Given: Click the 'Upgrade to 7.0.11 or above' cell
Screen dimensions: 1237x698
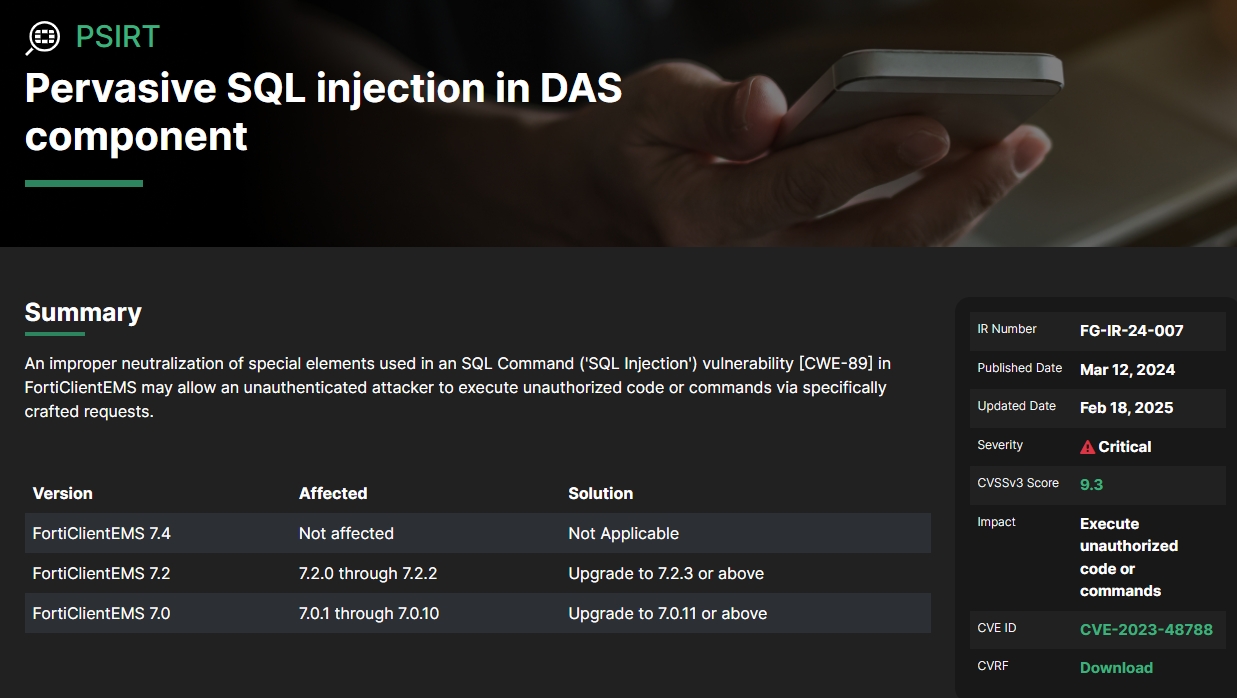Looking at the screenshot, I should pyautogui.click(x=668, y=613).
